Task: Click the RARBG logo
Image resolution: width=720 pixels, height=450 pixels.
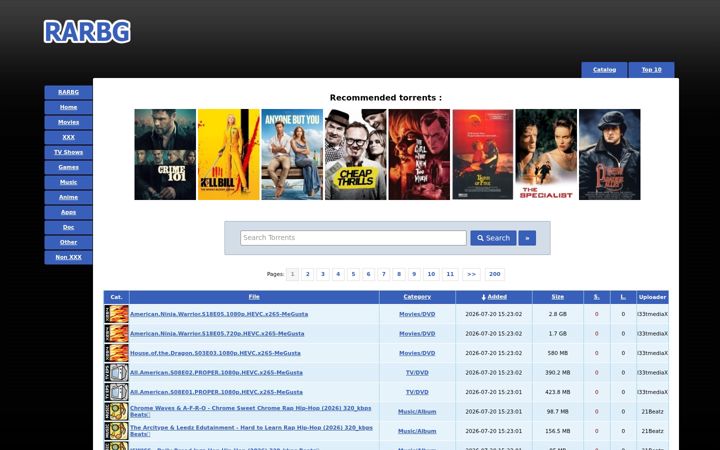Action: [87, 32]
